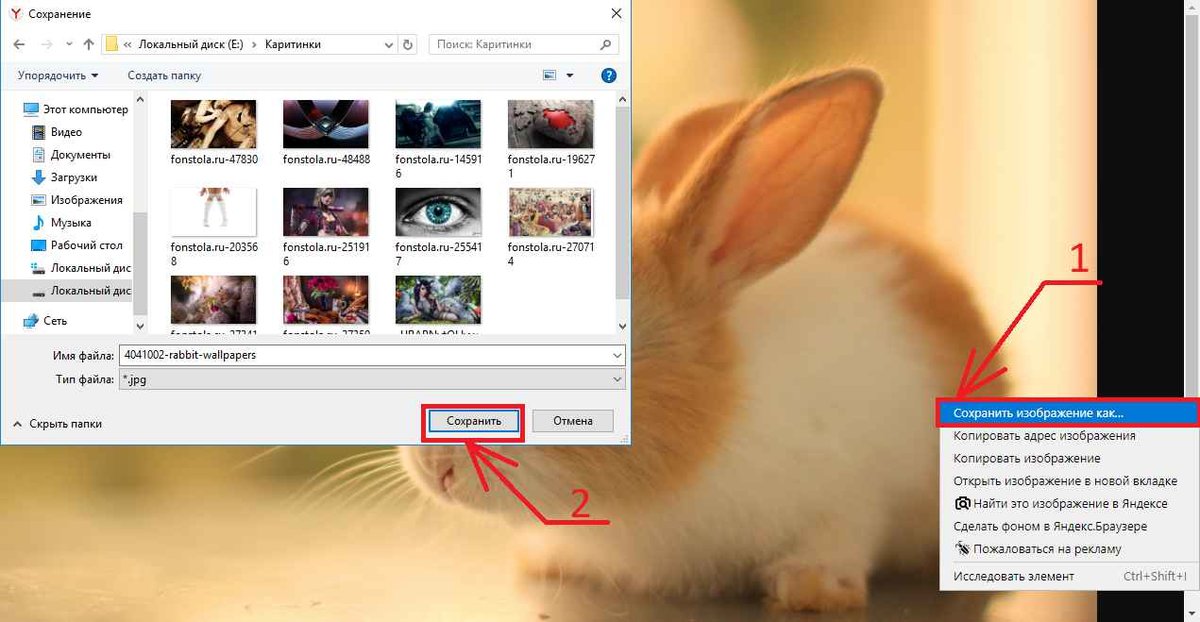The width and height of the screenshot is (1200, 622).
Task: Click Исследовать элемент in context menu
Action: [x=1013, y=576]
